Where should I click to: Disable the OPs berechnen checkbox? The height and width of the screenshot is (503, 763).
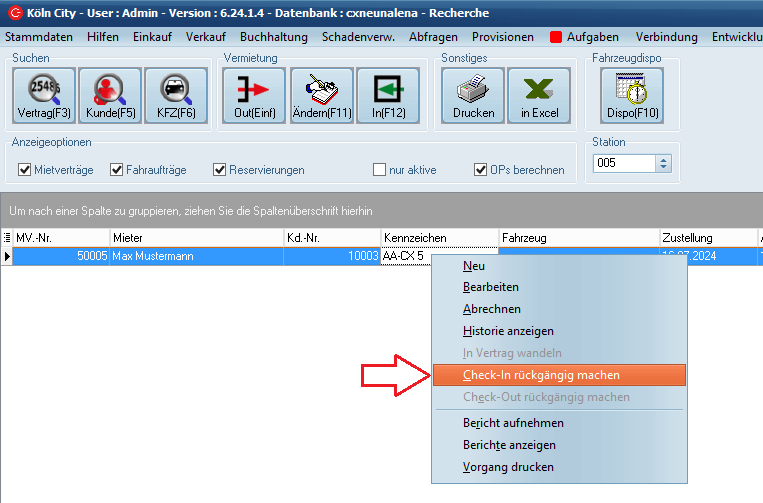tap(480, 170)
